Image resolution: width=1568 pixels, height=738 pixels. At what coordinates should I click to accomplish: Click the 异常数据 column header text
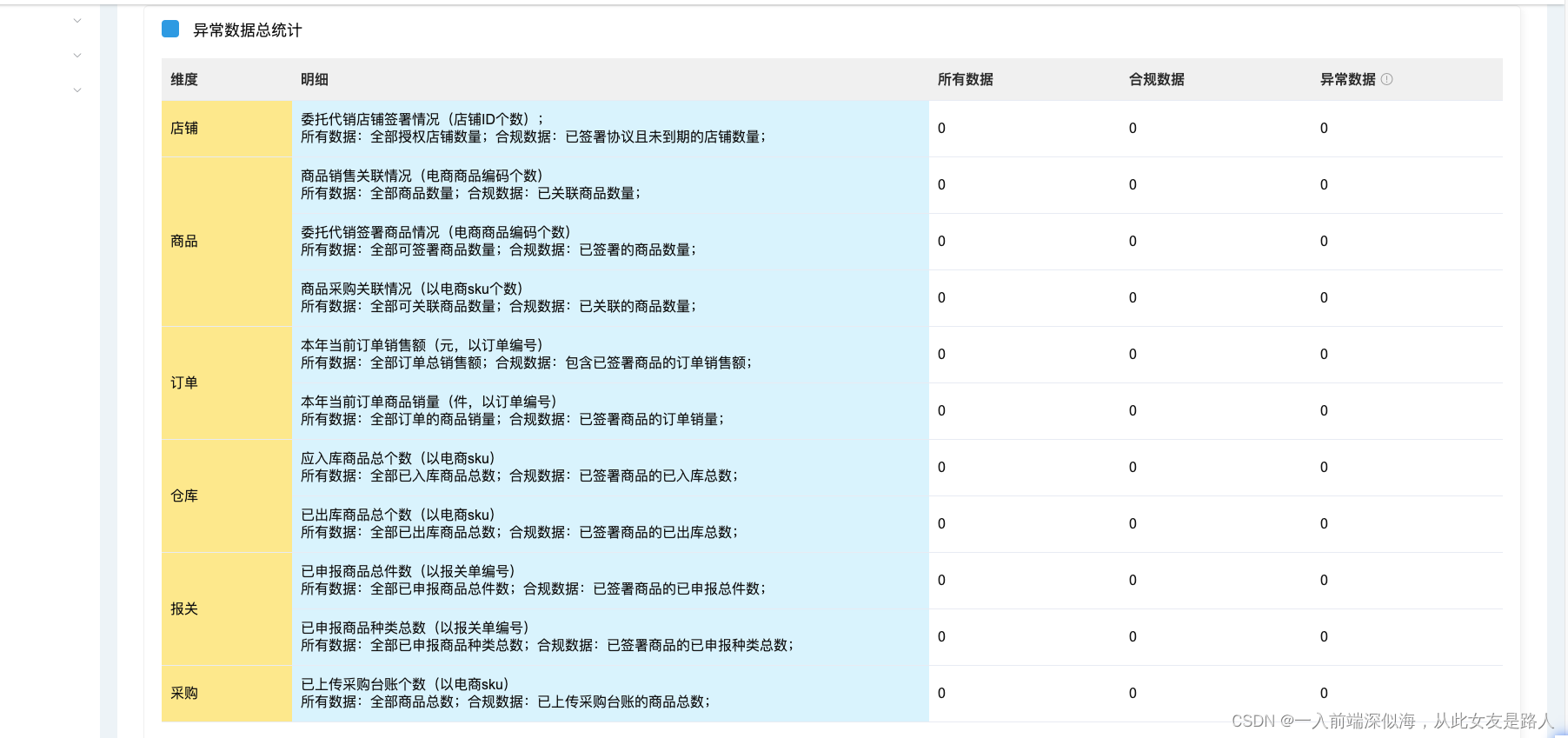pos(1347,79)
